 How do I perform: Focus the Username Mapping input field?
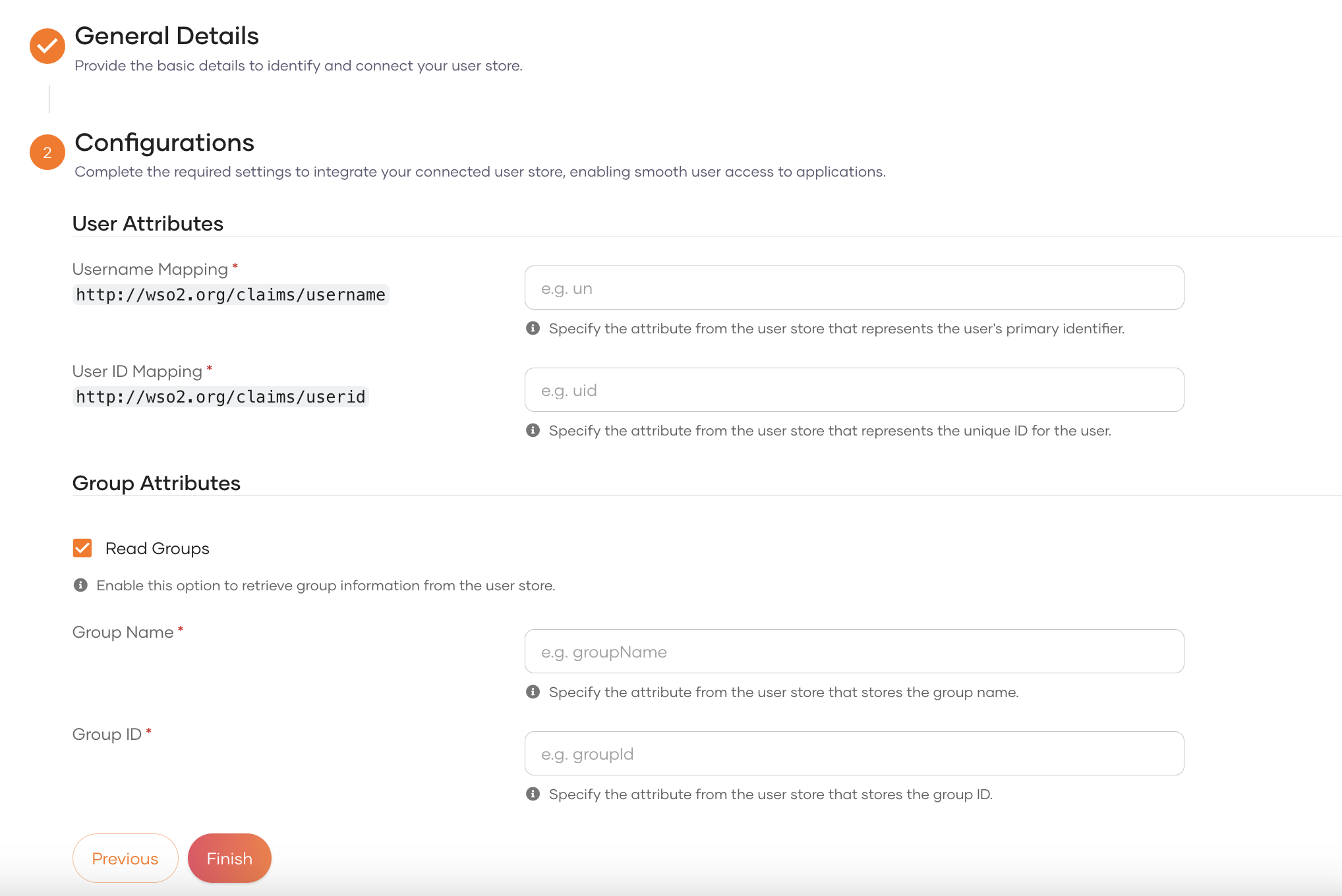(x=854, y=288)
